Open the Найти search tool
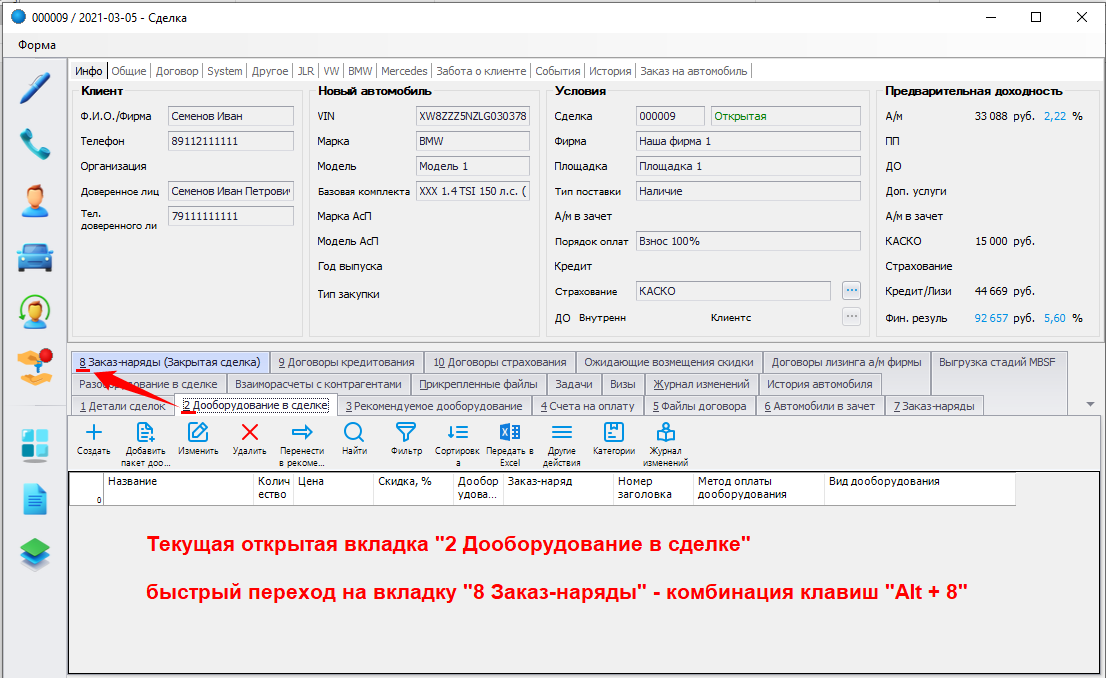This screenshot has height=678, width=1106. tap(354, 432)
